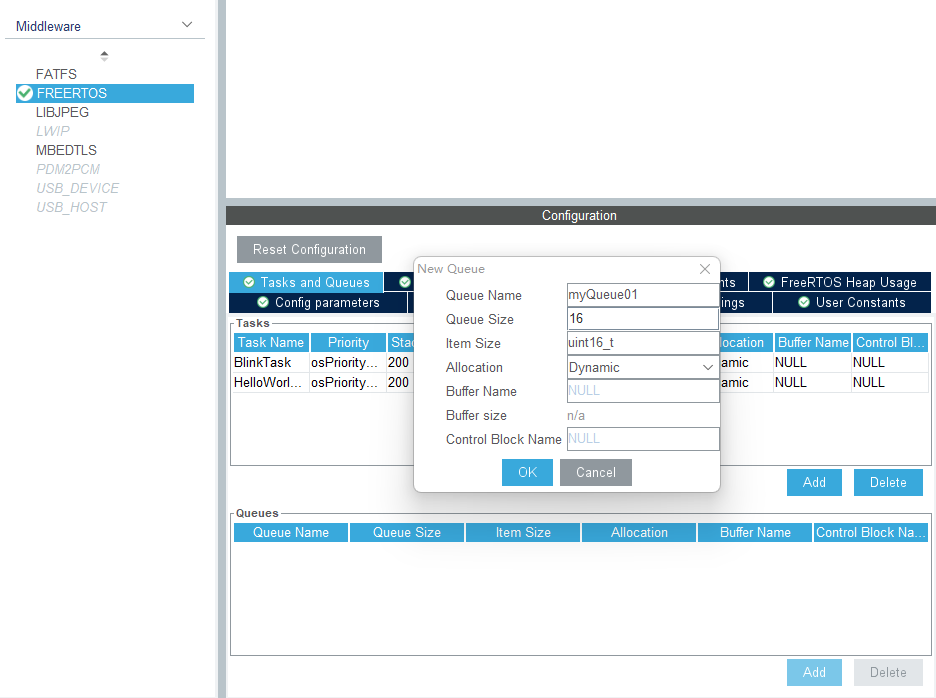
Task: Select MBEDTLS in the Middleware list
Action: click(x=66, y=150)
